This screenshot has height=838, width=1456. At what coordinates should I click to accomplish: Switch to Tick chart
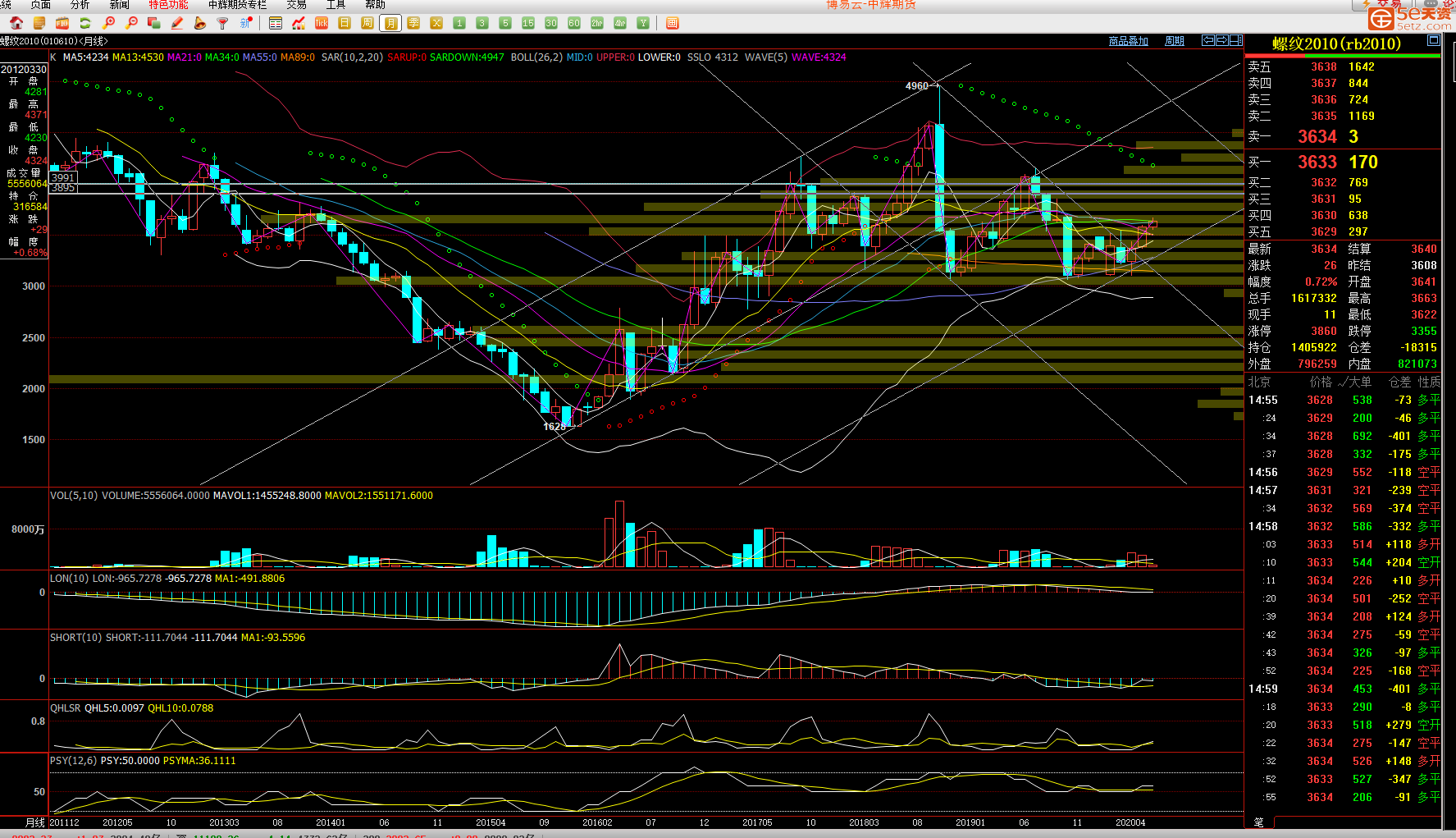(322, 23)
